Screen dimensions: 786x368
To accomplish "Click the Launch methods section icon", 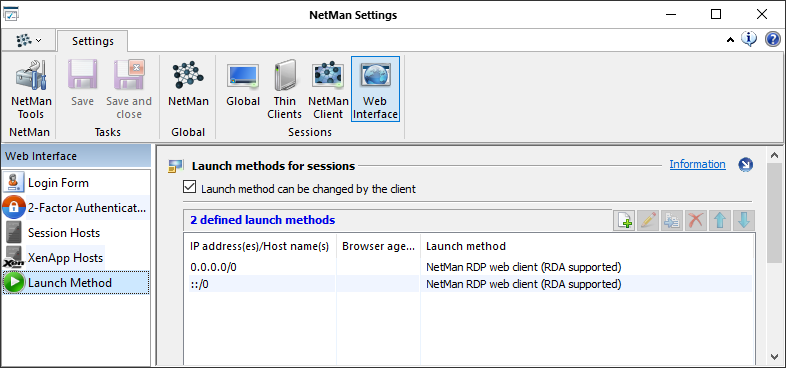I will point(176,166).
